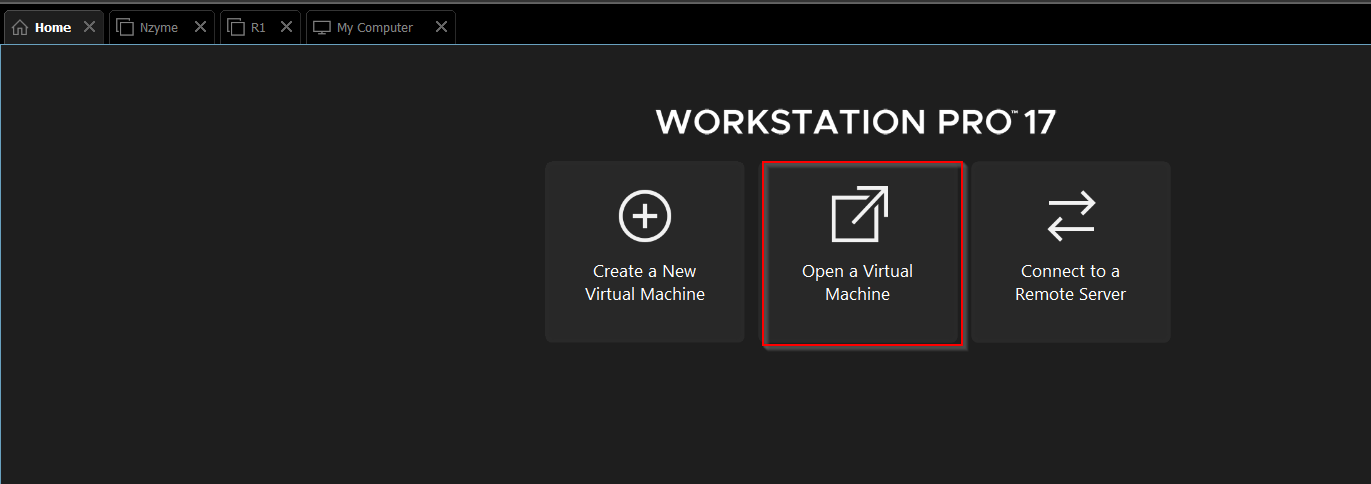Click the Home tab house icon
The width and height of the screenshot is (1371, 484).
coord(20,27)
